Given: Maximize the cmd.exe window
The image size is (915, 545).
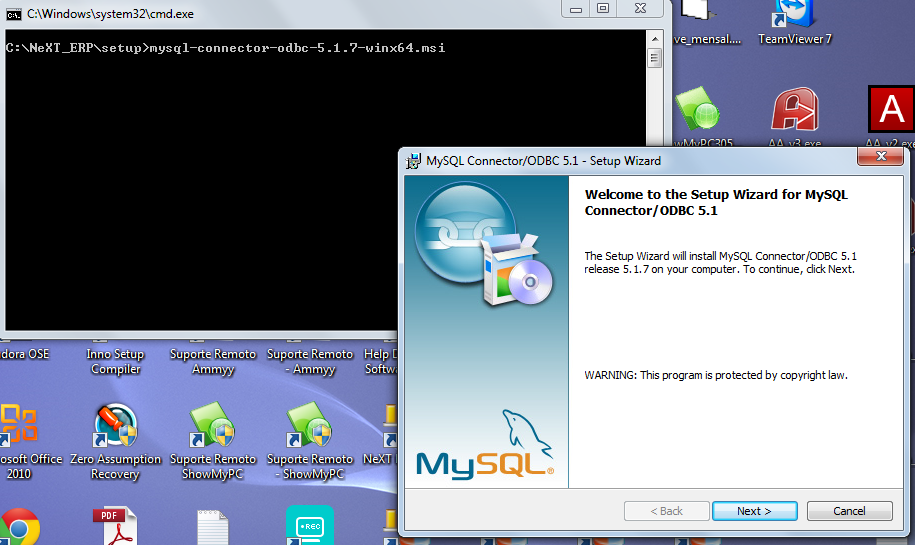Looking at the screenshot, I should coord(603,9).
